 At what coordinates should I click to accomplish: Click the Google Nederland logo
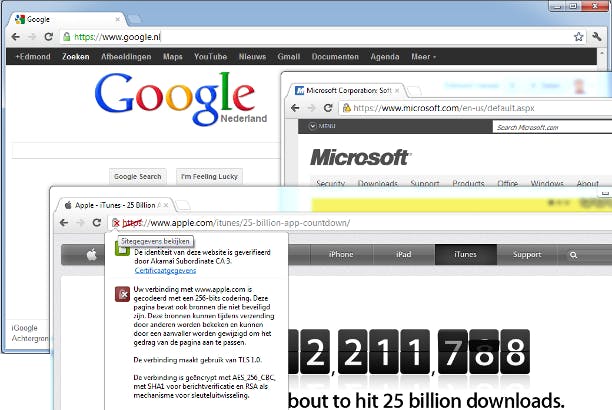[180, 99]
